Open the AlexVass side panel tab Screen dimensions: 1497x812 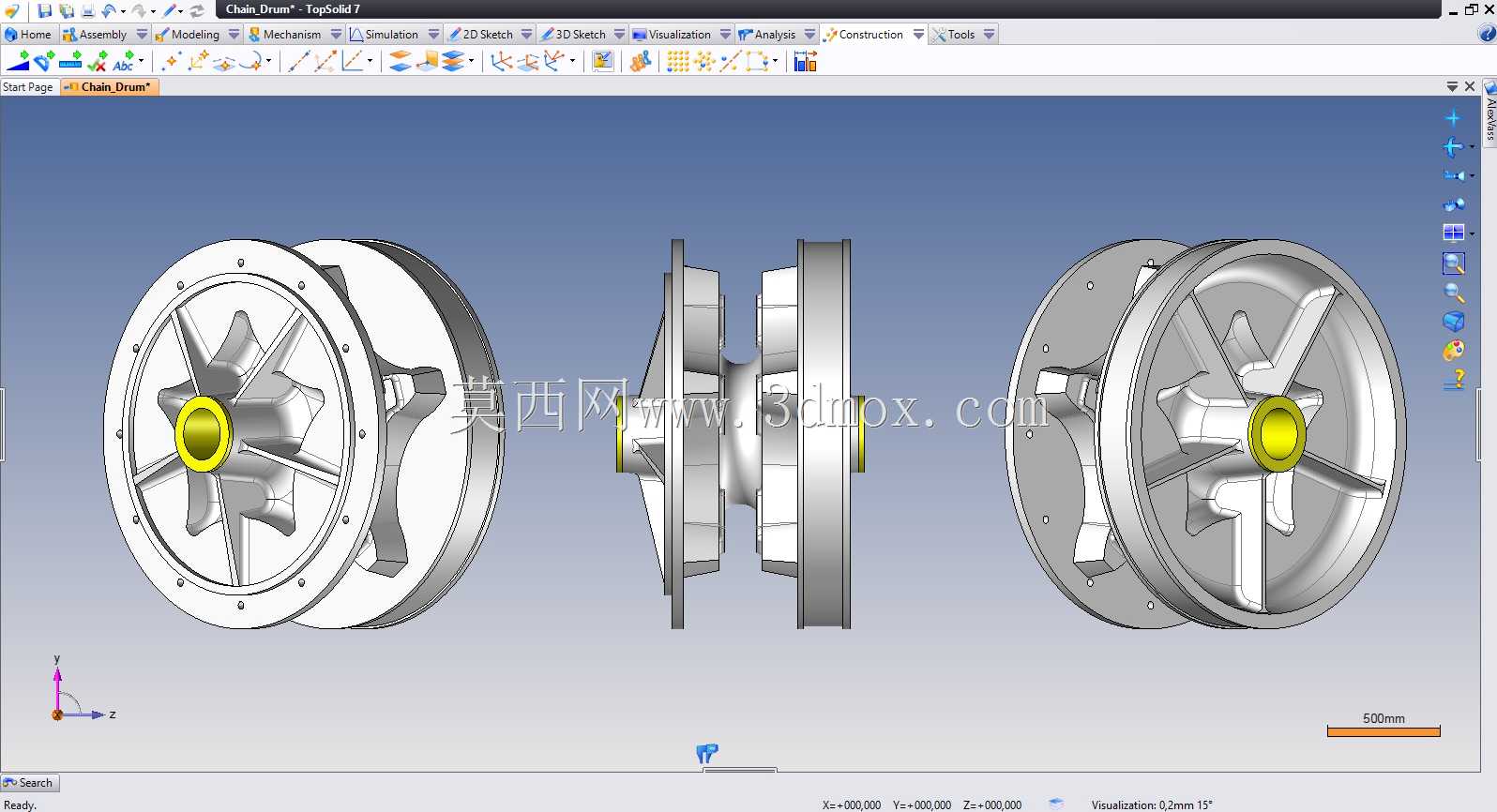(1489, 113)
